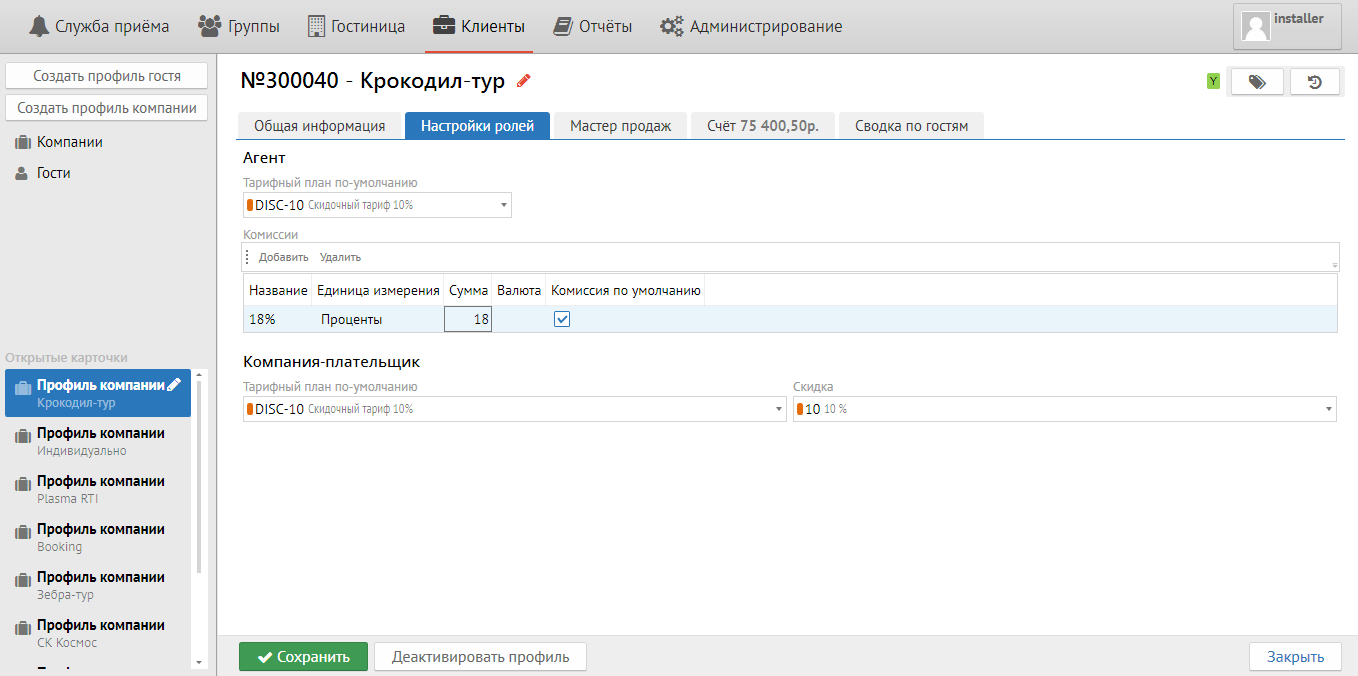Click the green Y status badge

point(1213,82)
